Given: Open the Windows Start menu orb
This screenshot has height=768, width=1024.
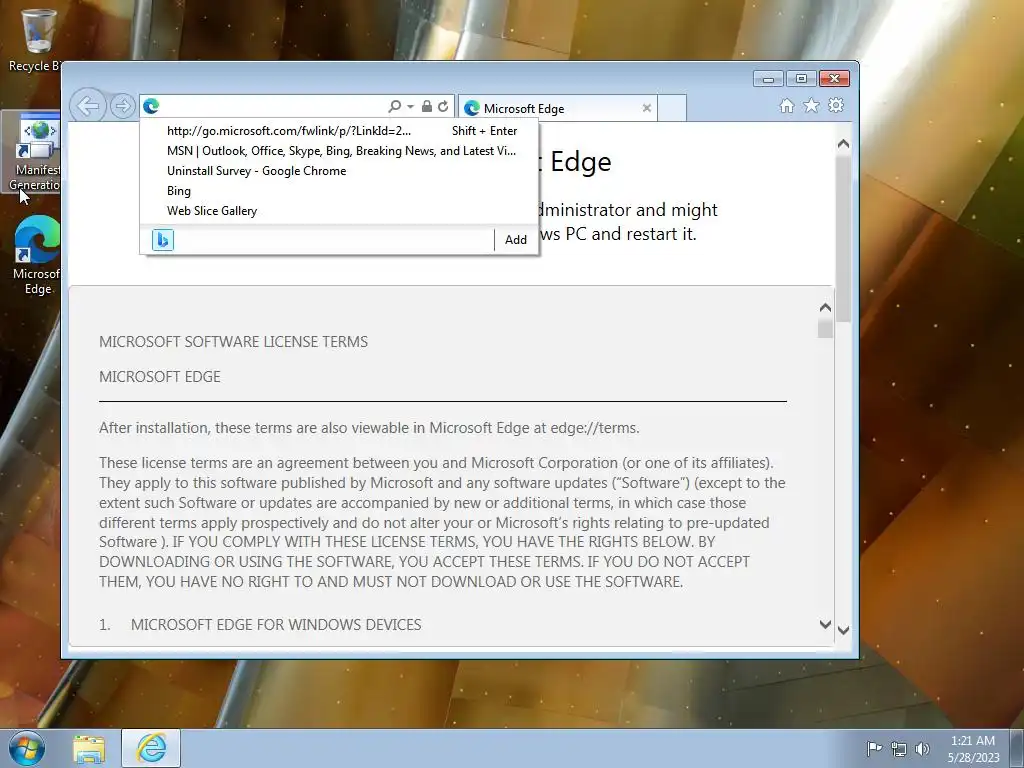Looking at the screenshot, I should pos(27,748).
